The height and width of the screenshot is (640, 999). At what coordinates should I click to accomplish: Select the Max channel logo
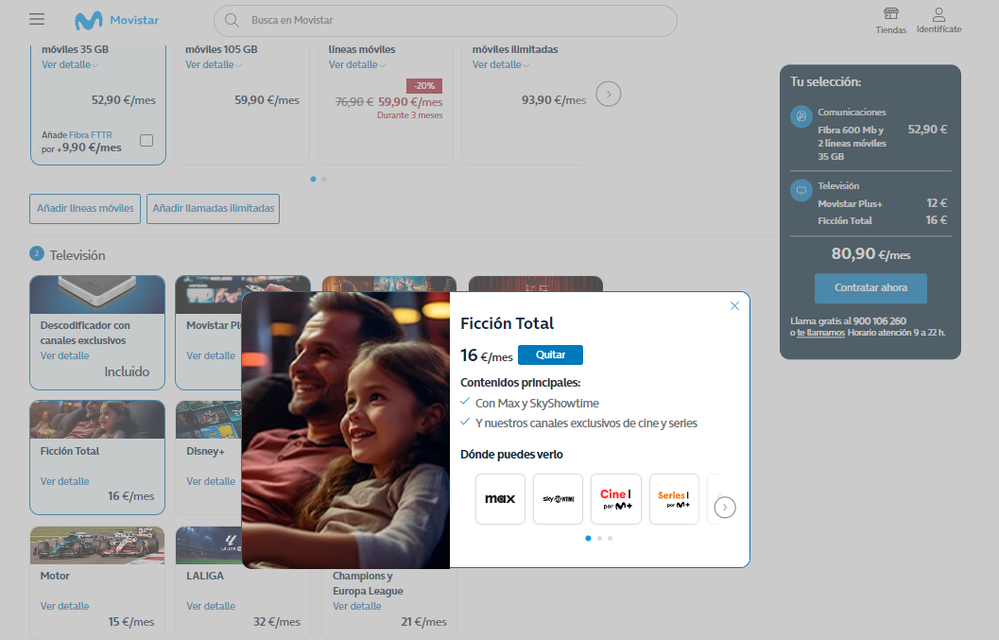[500, 499]
